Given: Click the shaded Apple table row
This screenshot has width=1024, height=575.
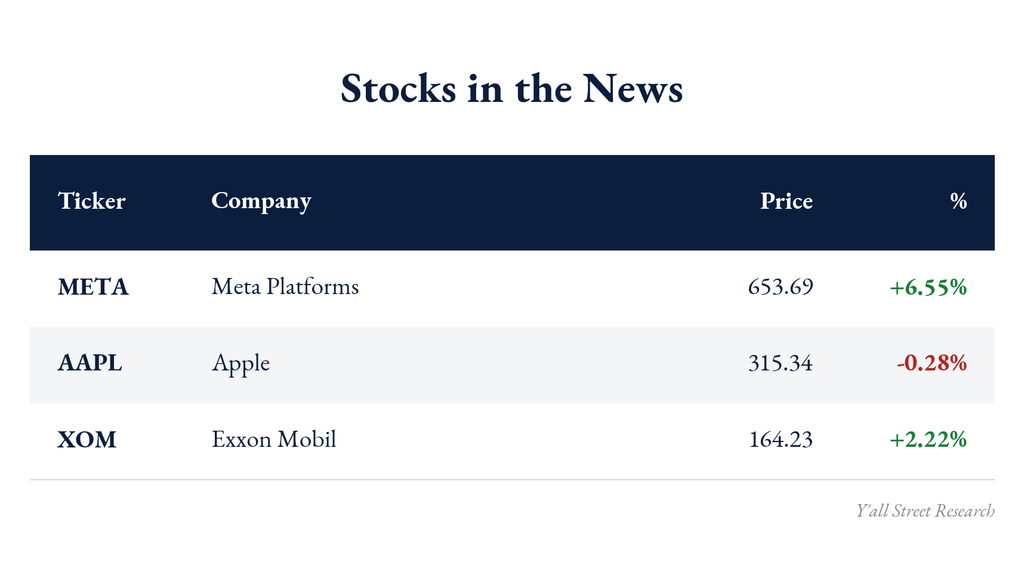Looking at the screenshot, I should pyautogui.click(x=512, y=365).
